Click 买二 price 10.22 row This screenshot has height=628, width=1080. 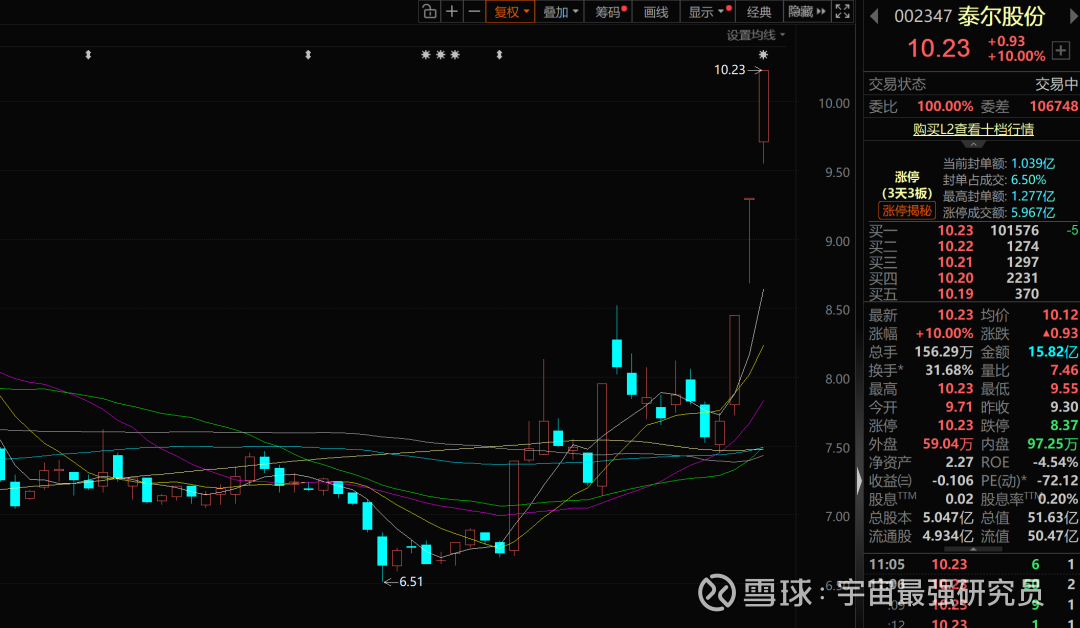tap(971, 247)
